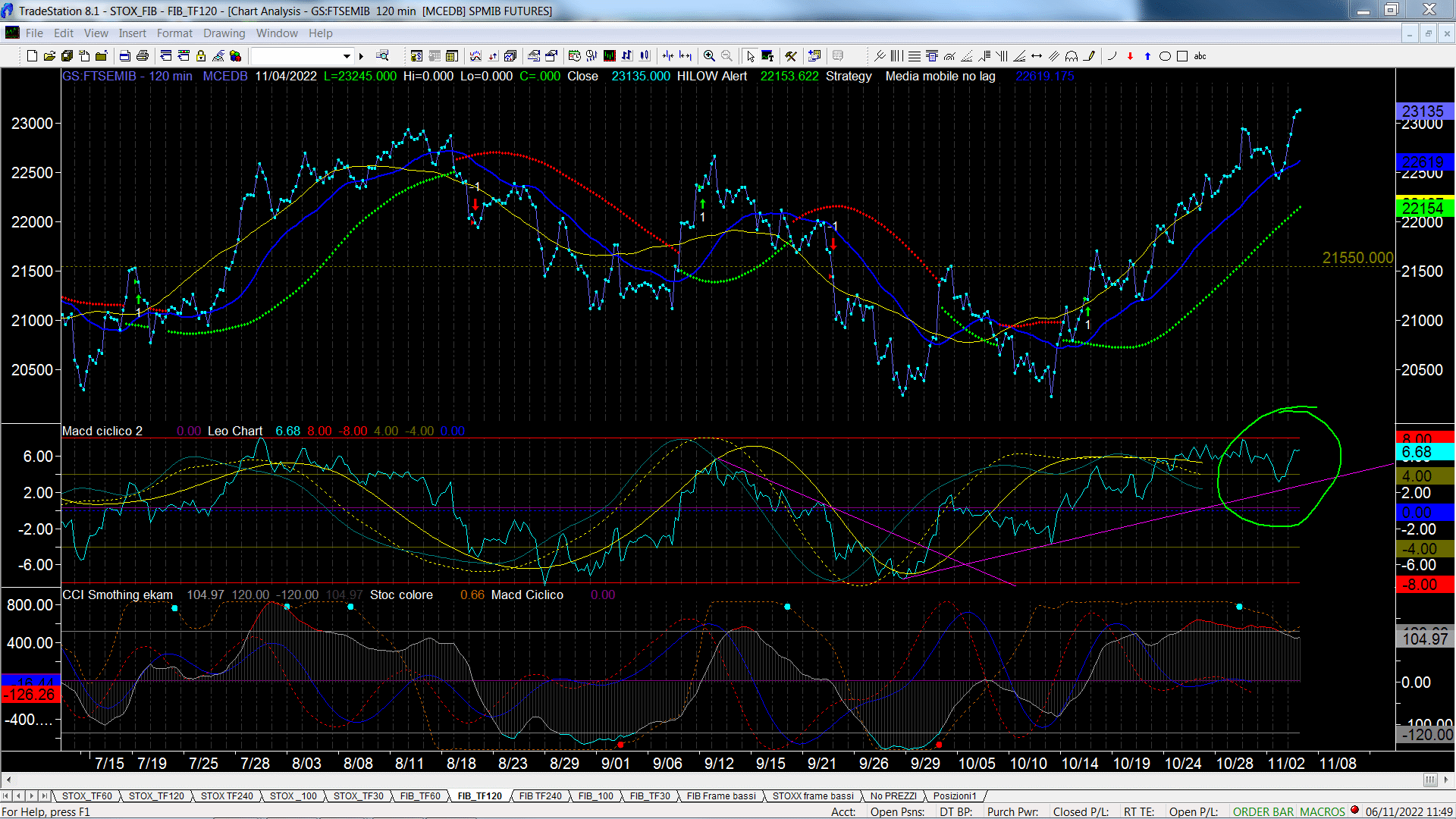Click the decrease bar spacing icon
1456x819 pixels.
click(668, 56)
